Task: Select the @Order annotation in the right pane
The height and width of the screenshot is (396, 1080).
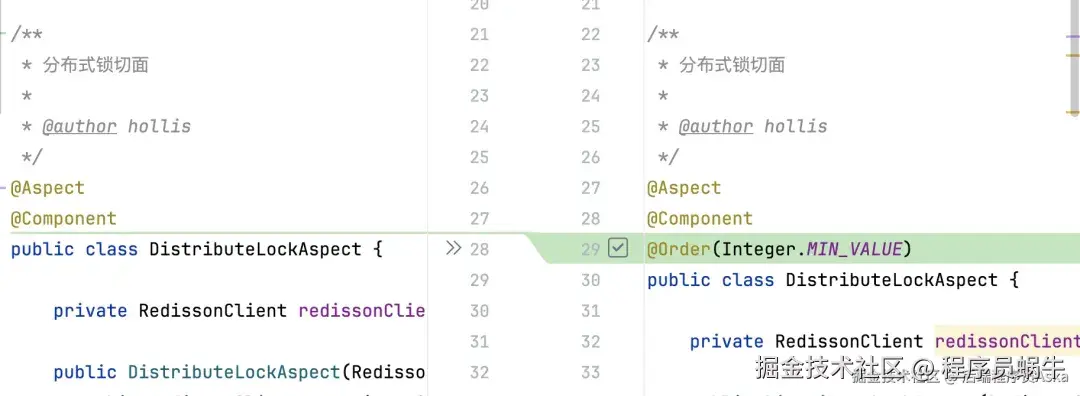Action: tap(678, 249)
